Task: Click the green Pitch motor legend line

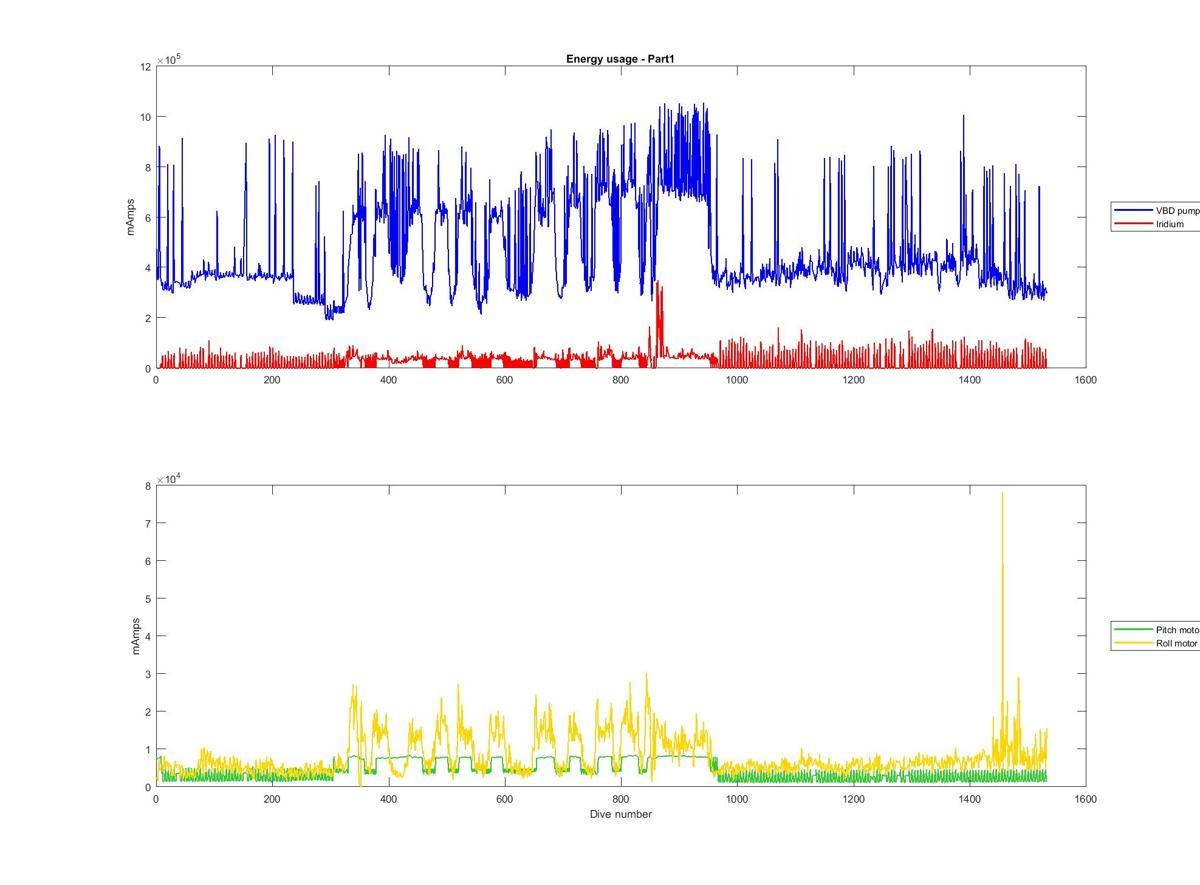Action: click(x=1133, y=630)
